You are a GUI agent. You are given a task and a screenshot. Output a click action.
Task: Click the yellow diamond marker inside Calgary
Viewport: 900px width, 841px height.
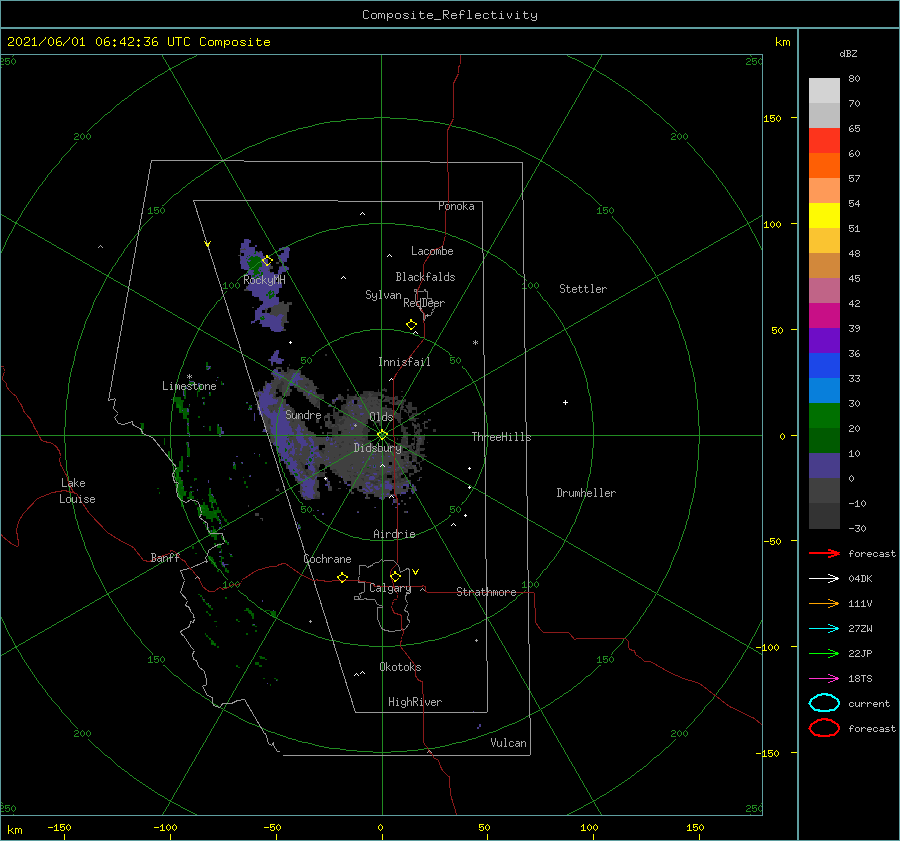(395, 576)
